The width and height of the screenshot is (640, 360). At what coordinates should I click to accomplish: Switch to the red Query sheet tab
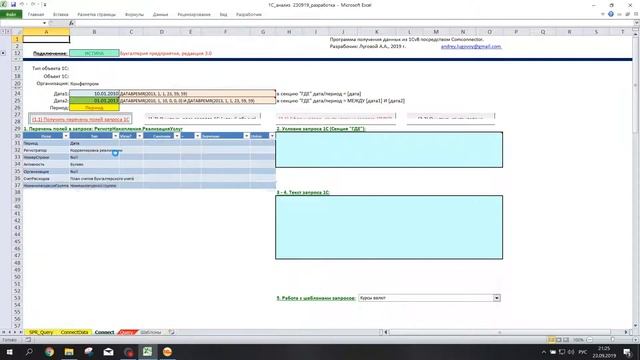(x=127, y=332)
